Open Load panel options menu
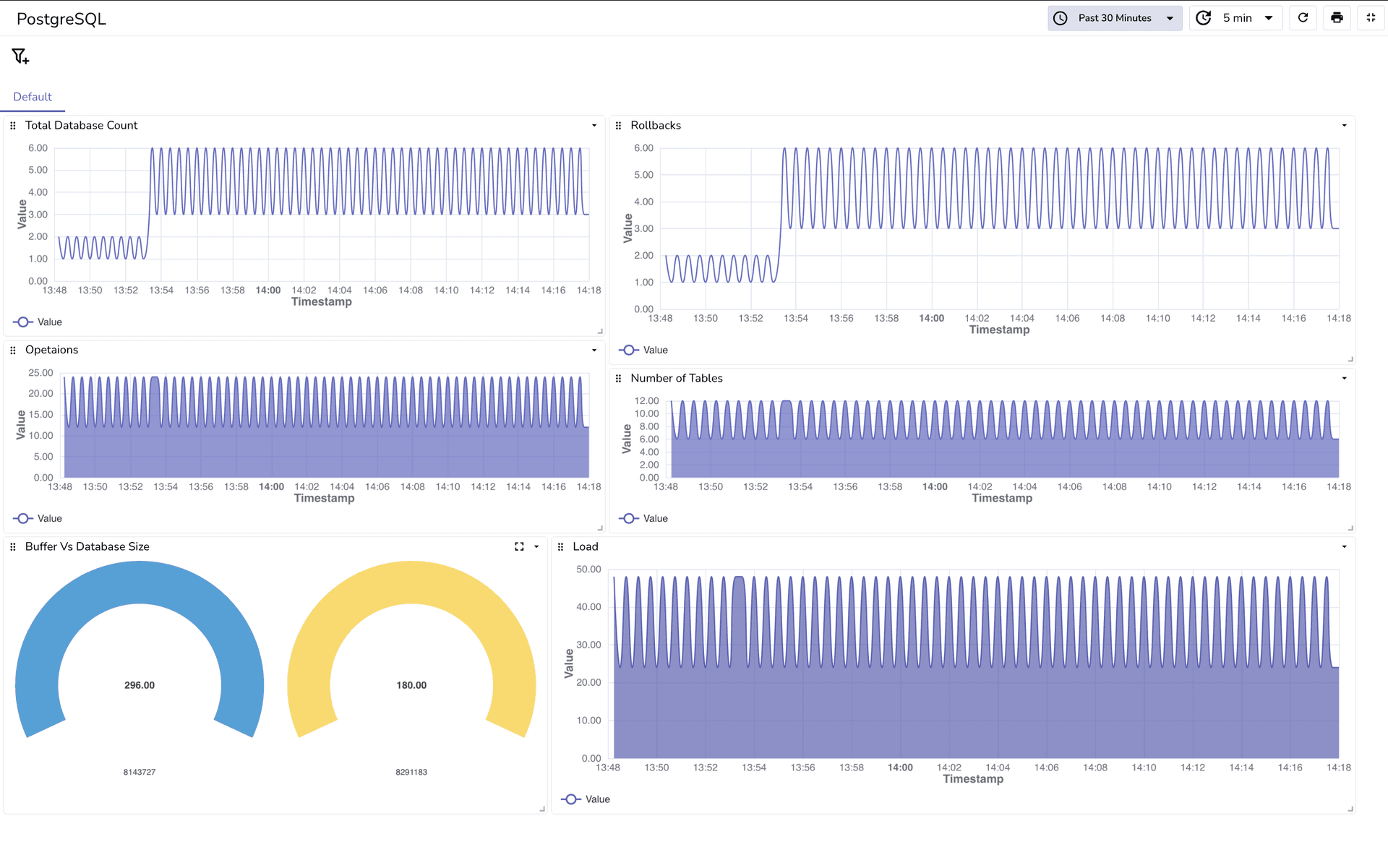 (1345, 547)
